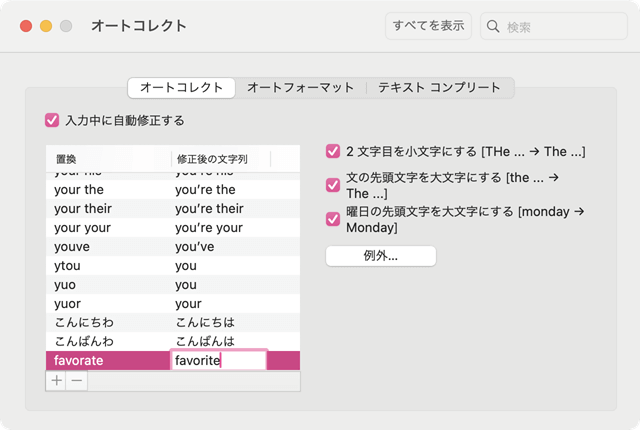Click the minus button to remove entry
Viewport: 640px width, 430px height.
coord(77,381)
